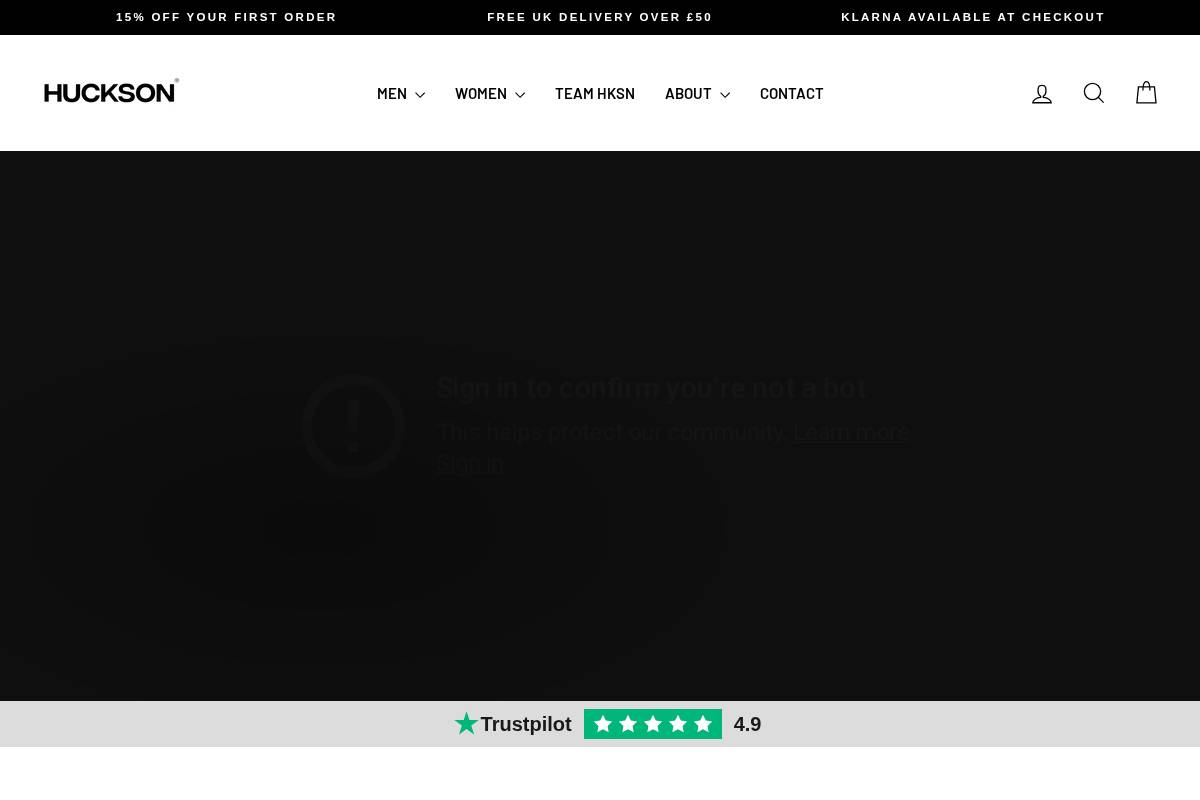Click the exclamation warning icon in video
The width and height of the screenshot is (1200, 800).
(353, 426)
